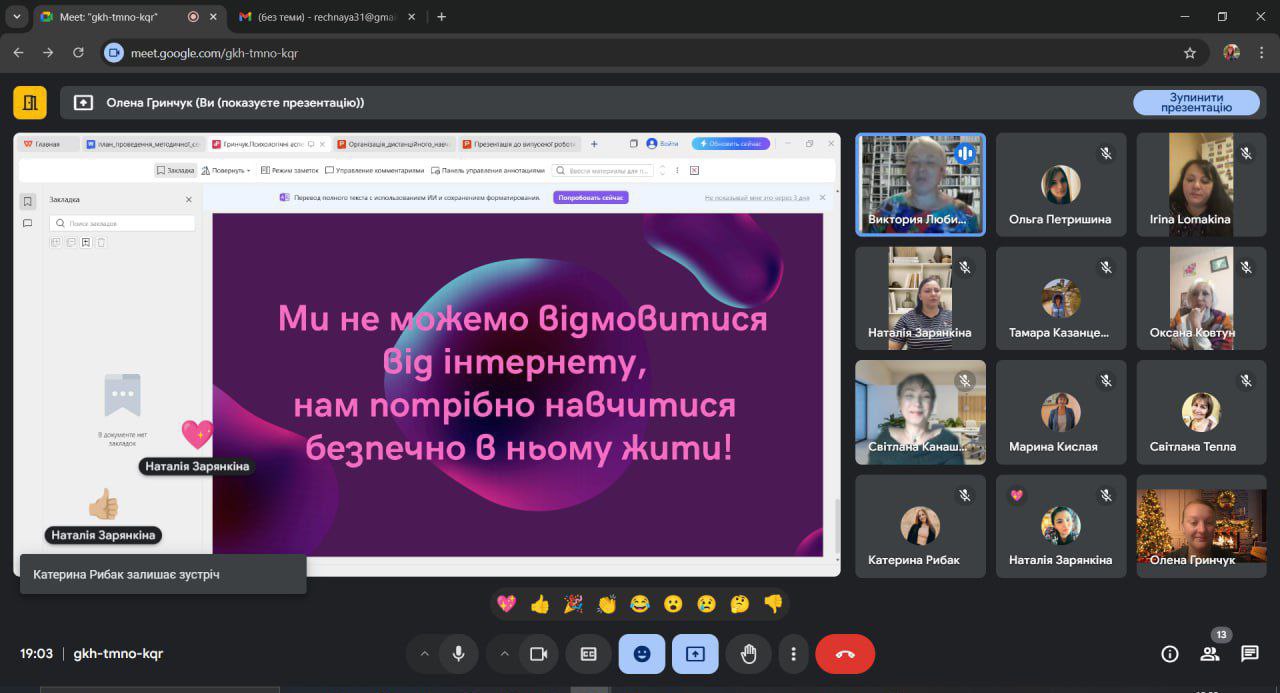Viewport: 1280px width, 693px height.
Task: Open Chrome's three-dot menu
Action: [1262, 53]
